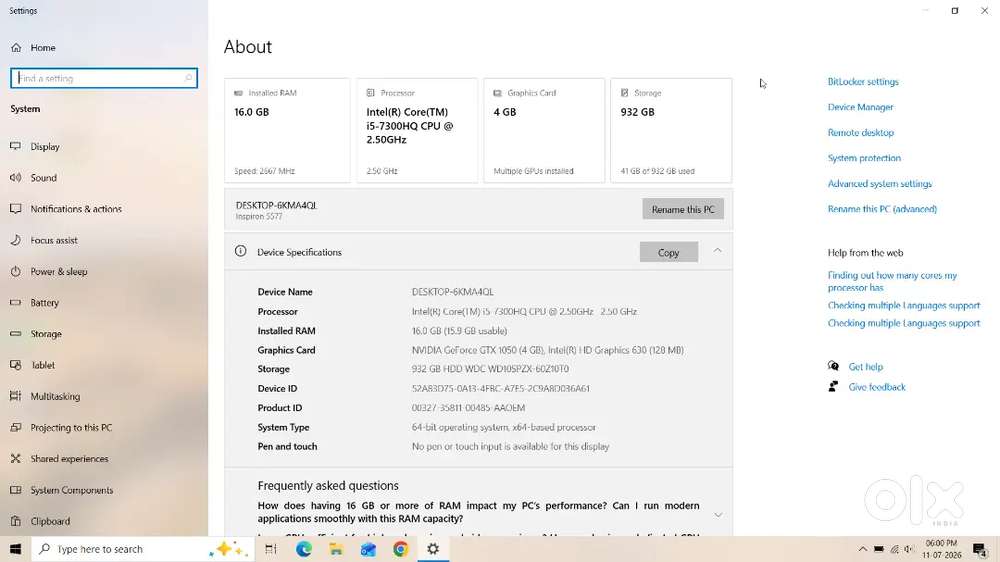Image resolution: width=1000 pixels, height=562 pixels.
Task: Open the Windows Start button
Action: (x=15, y=549)
